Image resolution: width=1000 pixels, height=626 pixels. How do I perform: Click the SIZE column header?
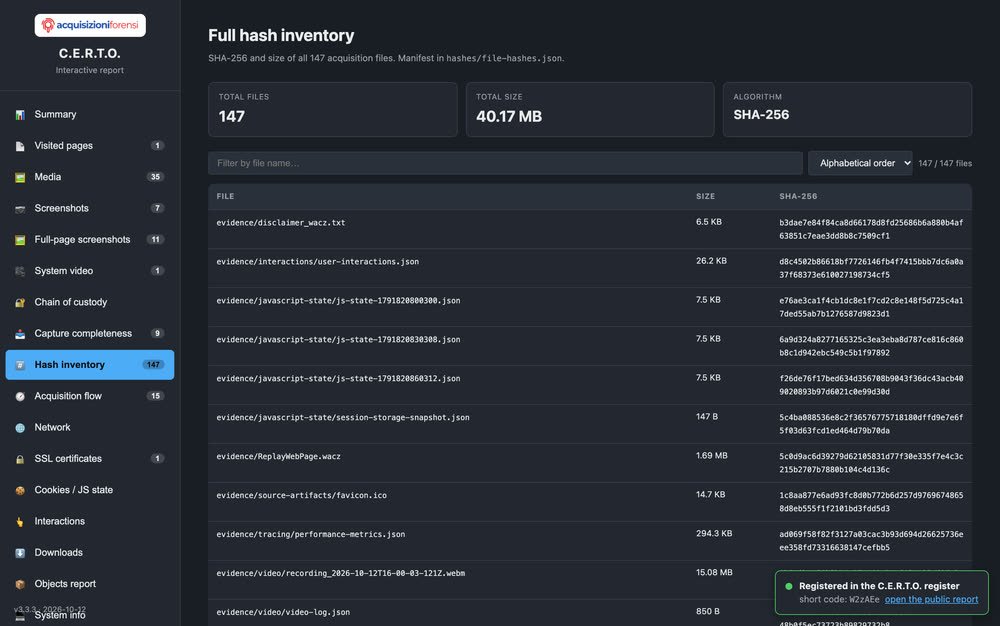[705, 196]
